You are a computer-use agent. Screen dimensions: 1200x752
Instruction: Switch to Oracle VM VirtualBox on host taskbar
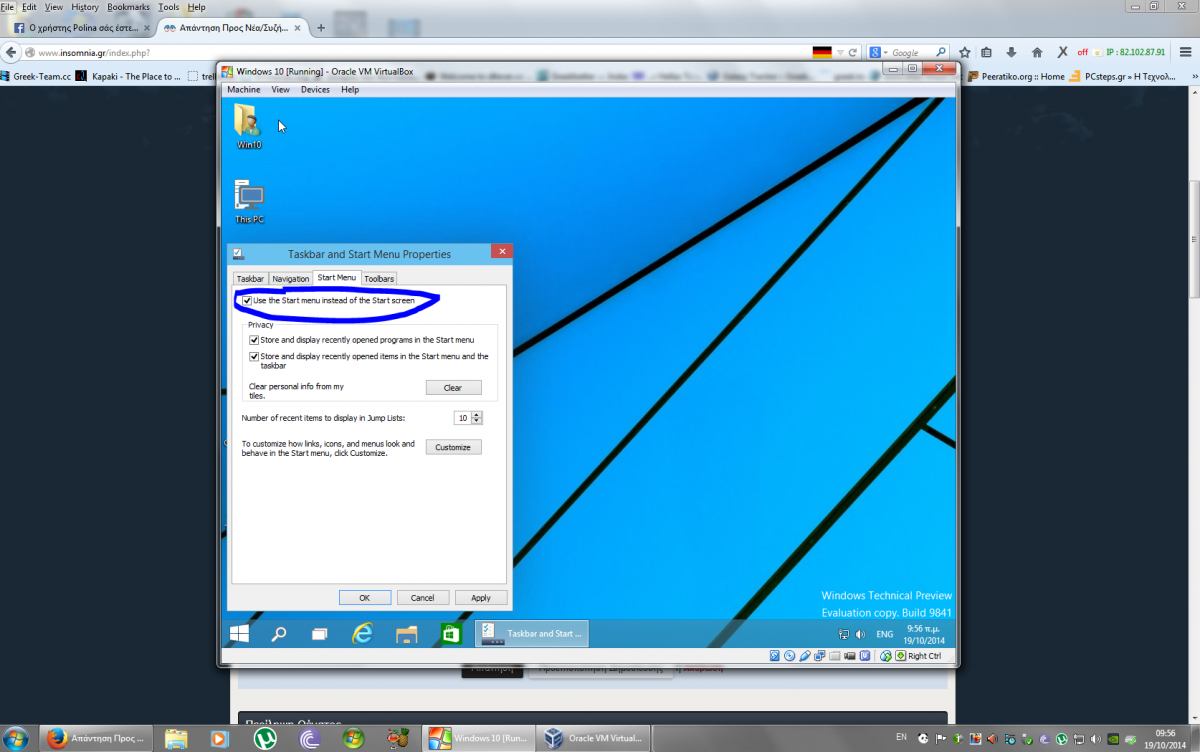(594, 738)
